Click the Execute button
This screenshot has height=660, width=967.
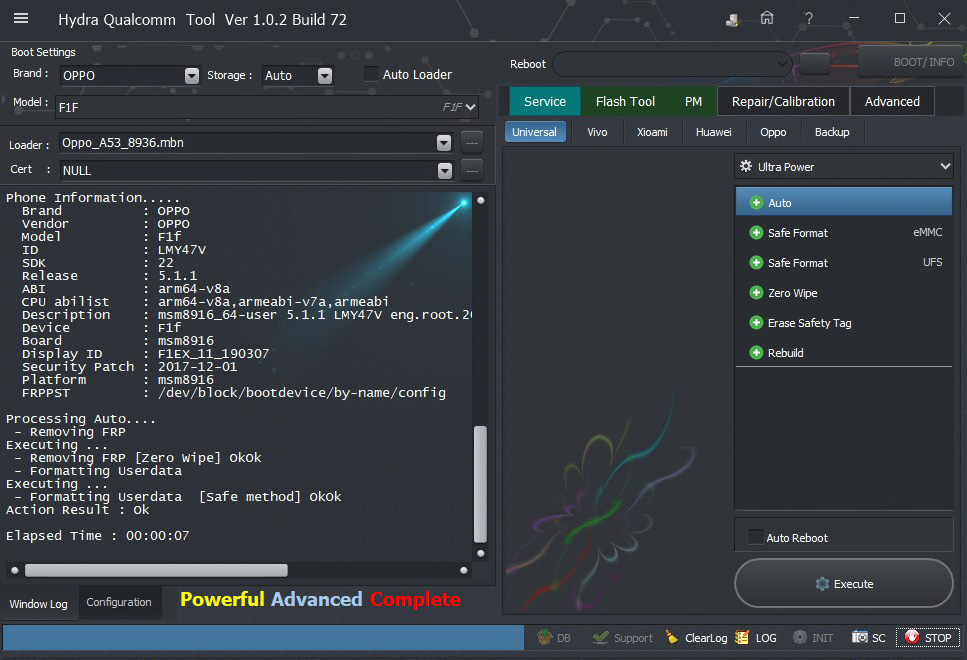(x=844, y=583)
